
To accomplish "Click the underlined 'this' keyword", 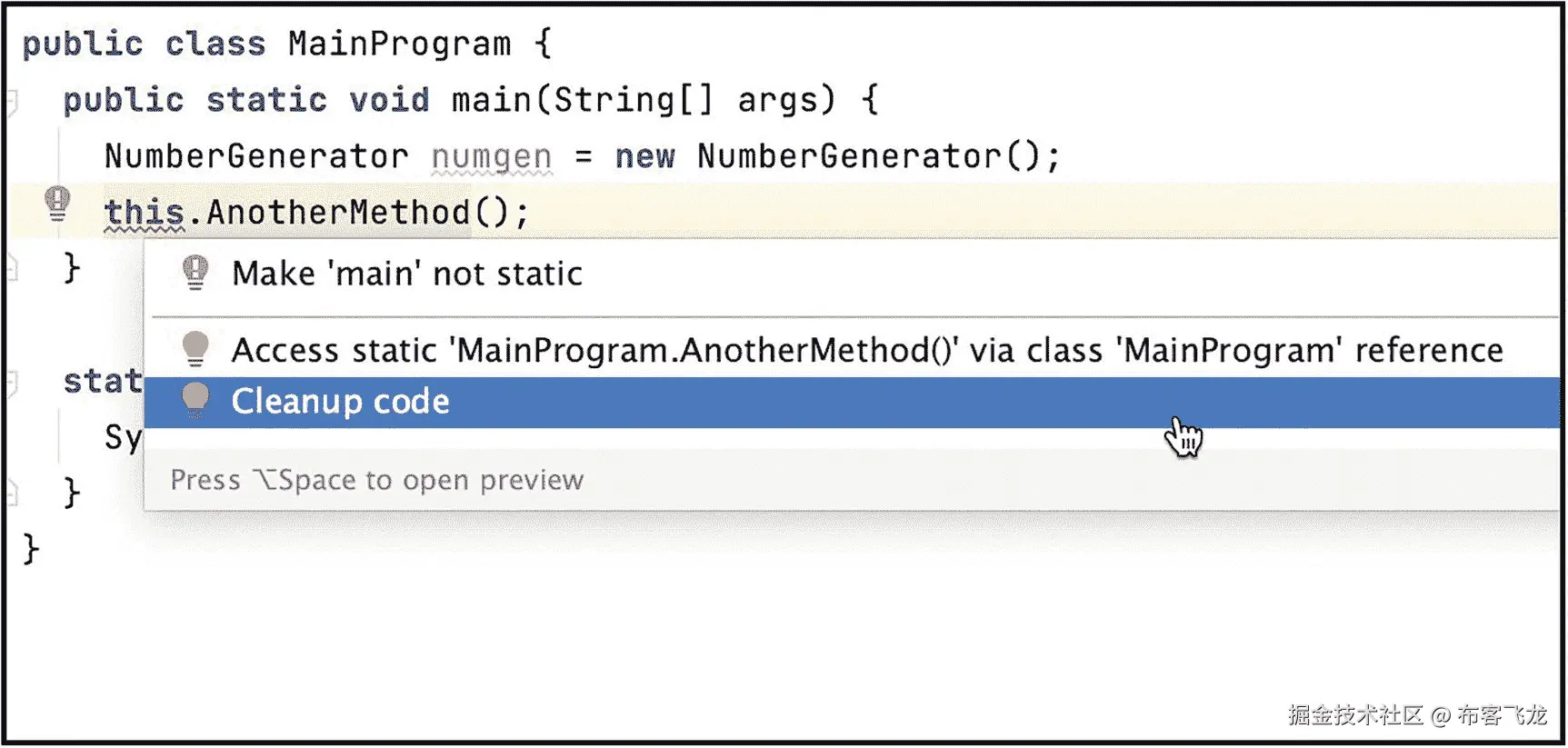I will (x=144, y=213).
